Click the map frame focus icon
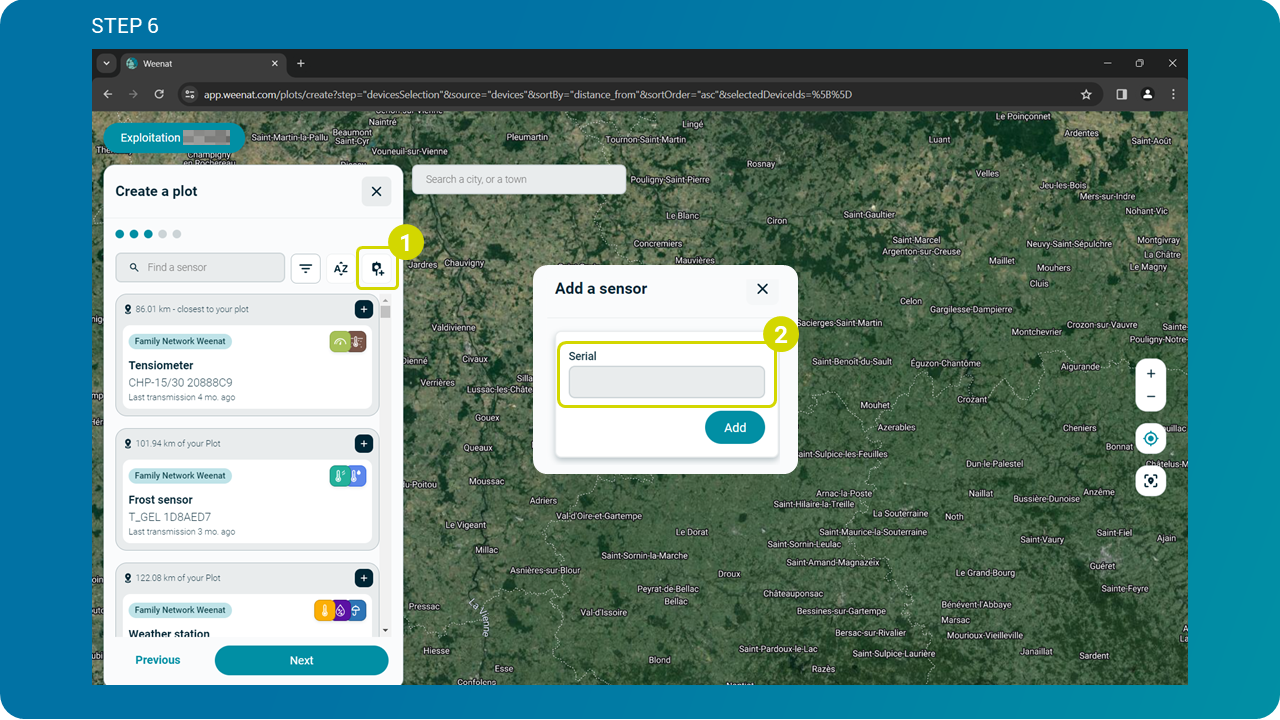1280x720 pixels. coord(1151,481)
